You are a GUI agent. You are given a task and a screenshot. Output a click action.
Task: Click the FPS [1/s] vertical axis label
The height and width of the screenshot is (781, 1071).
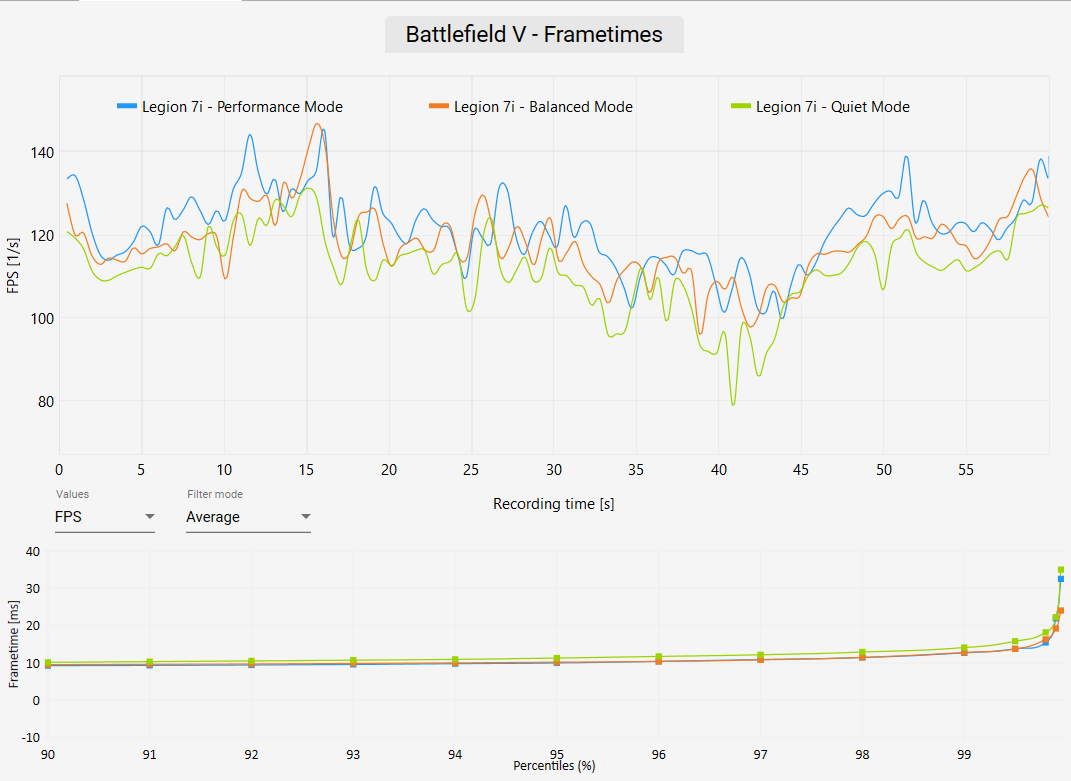13,266
